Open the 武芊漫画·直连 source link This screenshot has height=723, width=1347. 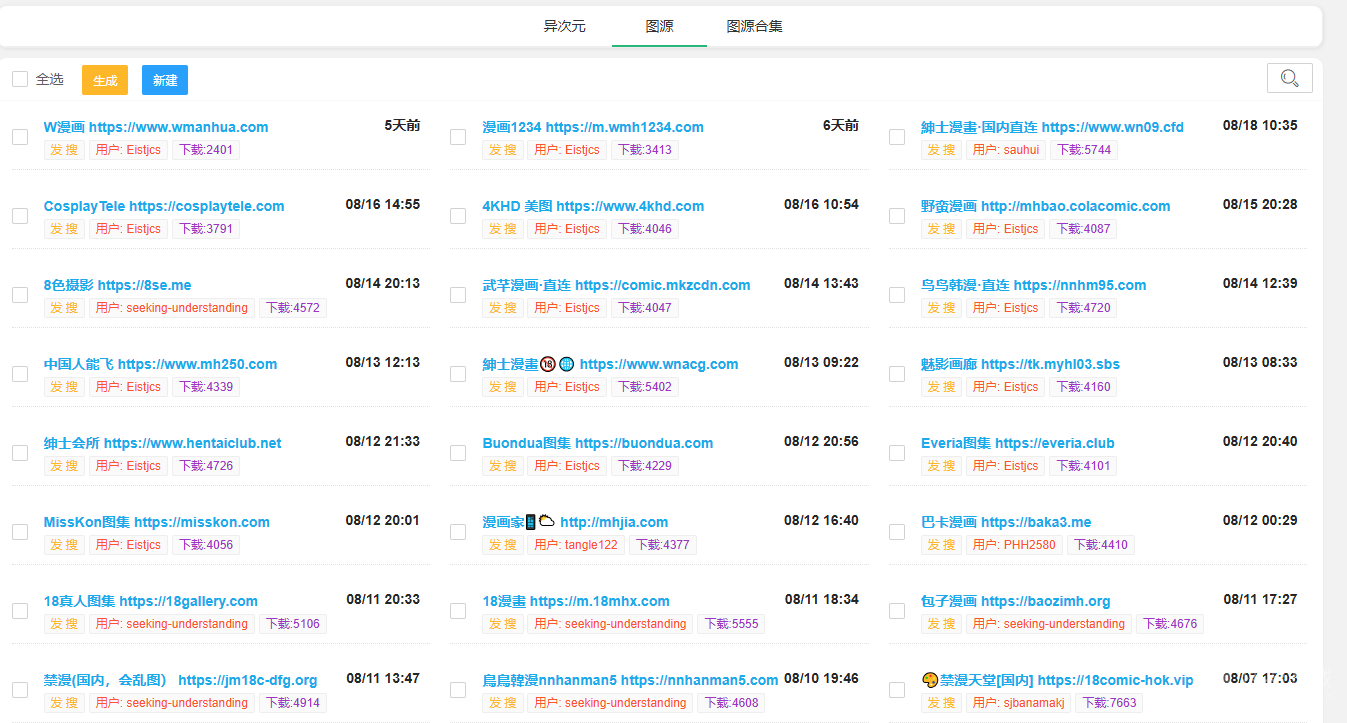616,285
